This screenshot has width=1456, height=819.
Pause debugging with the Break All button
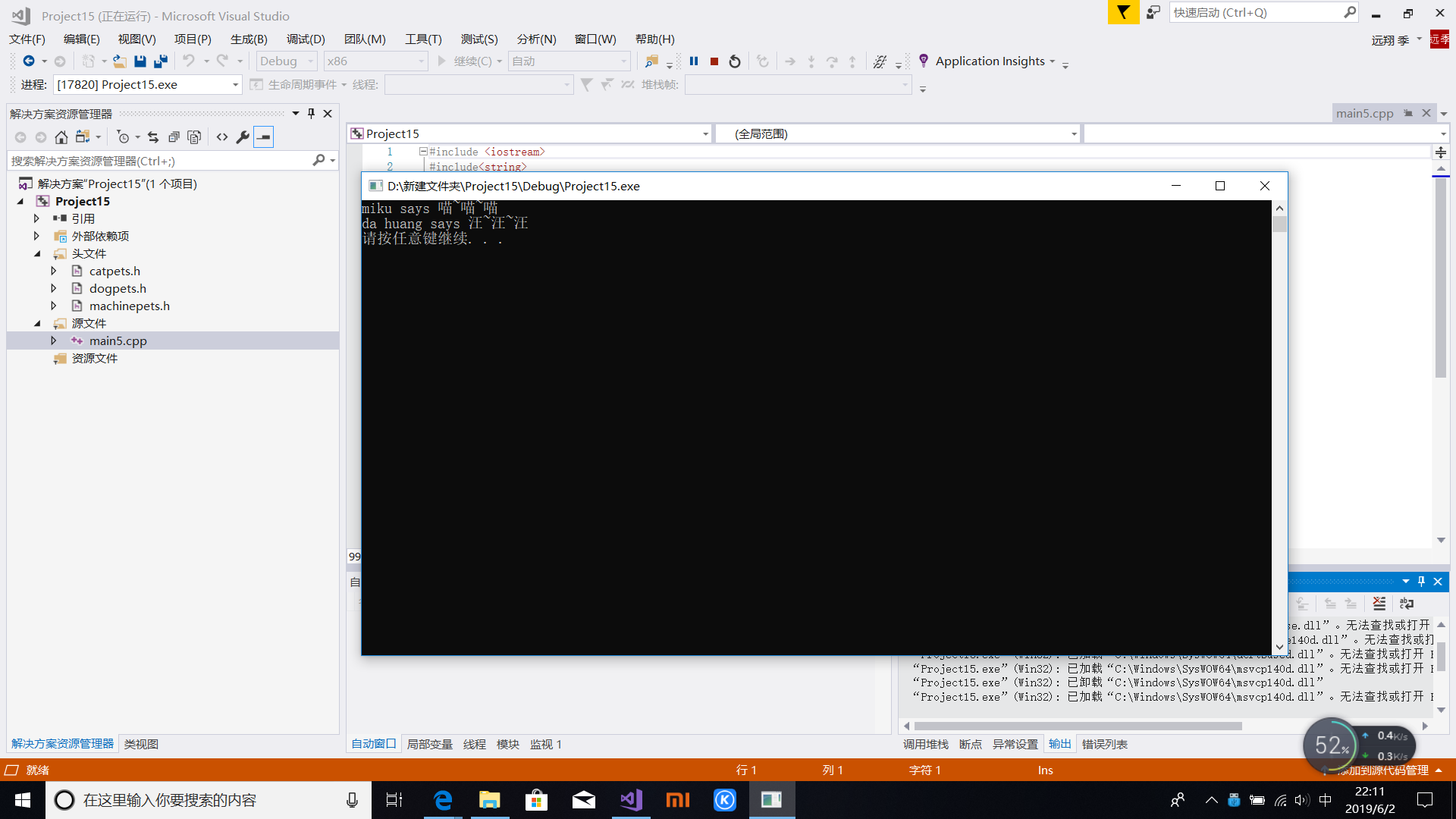point(693,61)
